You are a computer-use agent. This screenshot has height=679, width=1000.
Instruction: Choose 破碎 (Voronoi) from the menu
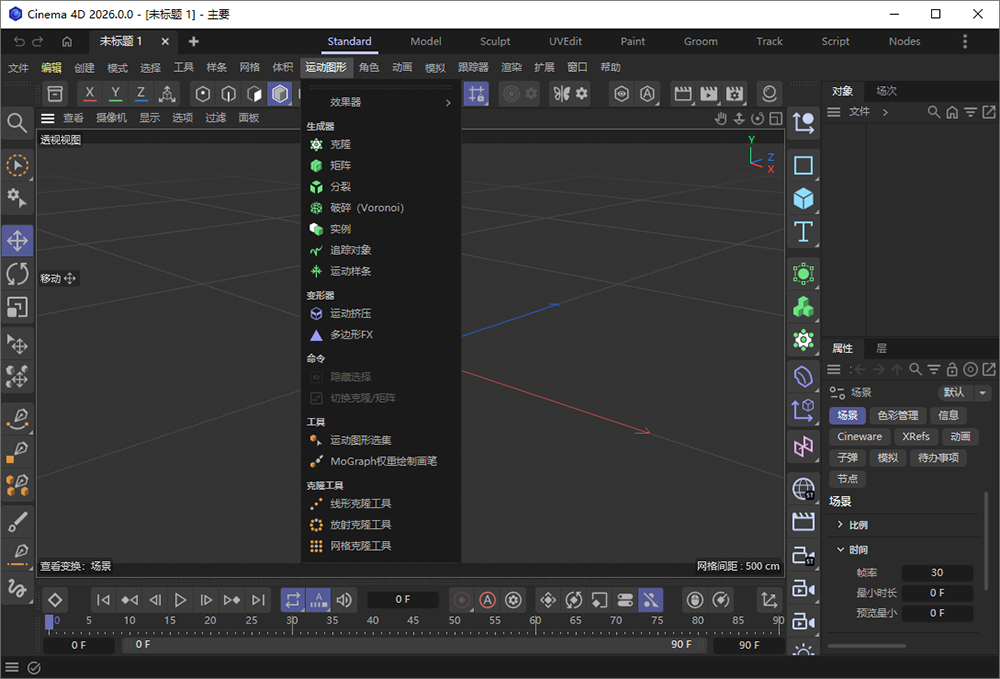click(366, 208)
